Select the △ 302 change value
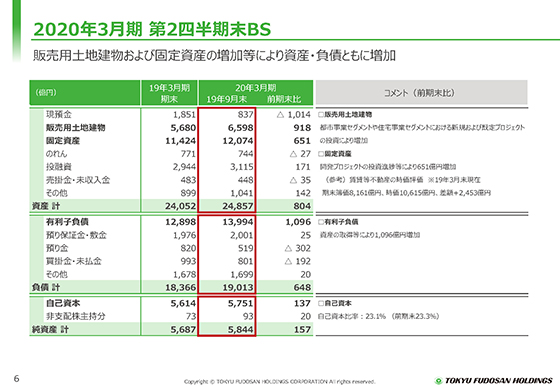This screenshot has height=388, width=560. (298, 248)
